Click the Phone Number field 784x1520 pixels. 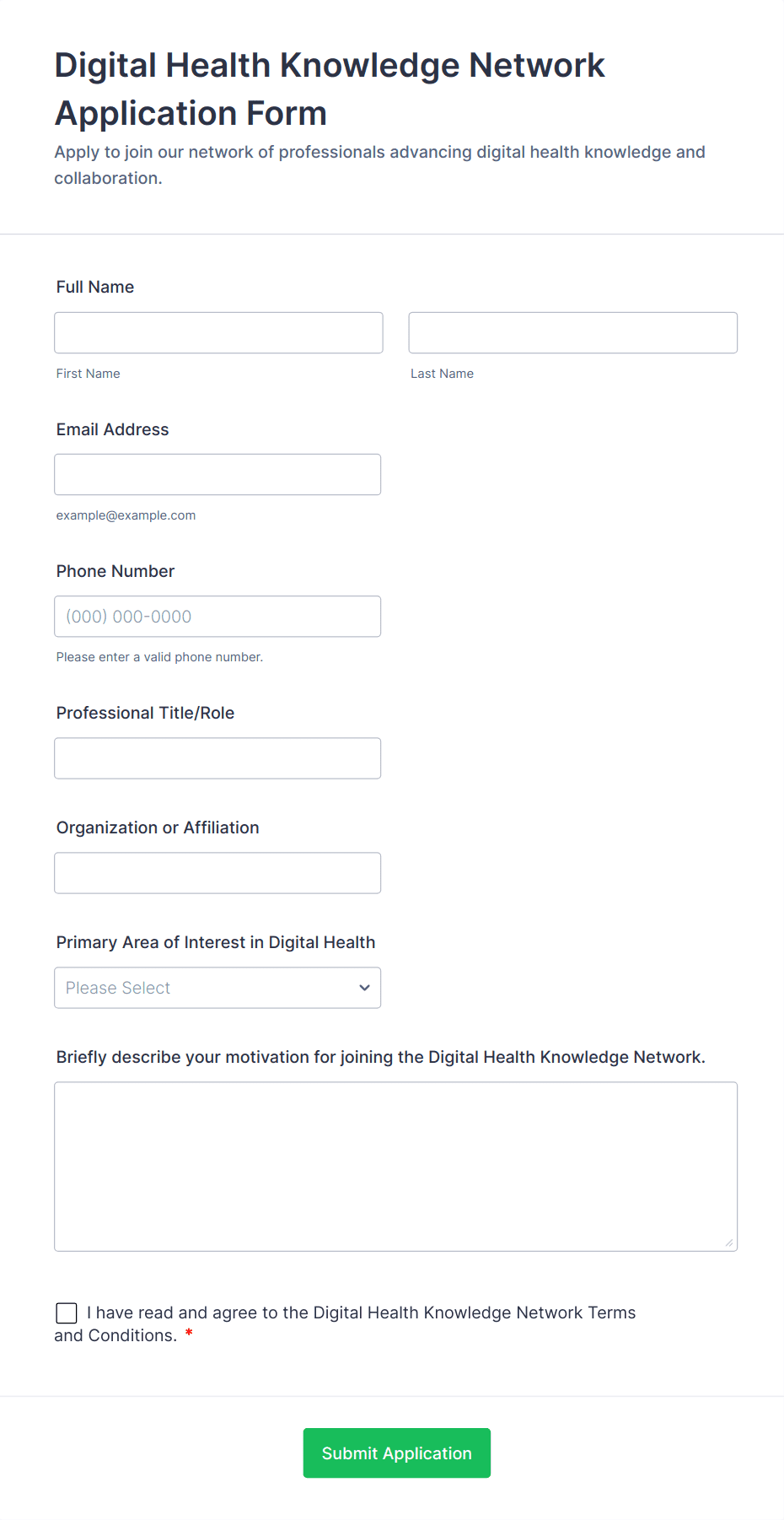pos(217,616)
